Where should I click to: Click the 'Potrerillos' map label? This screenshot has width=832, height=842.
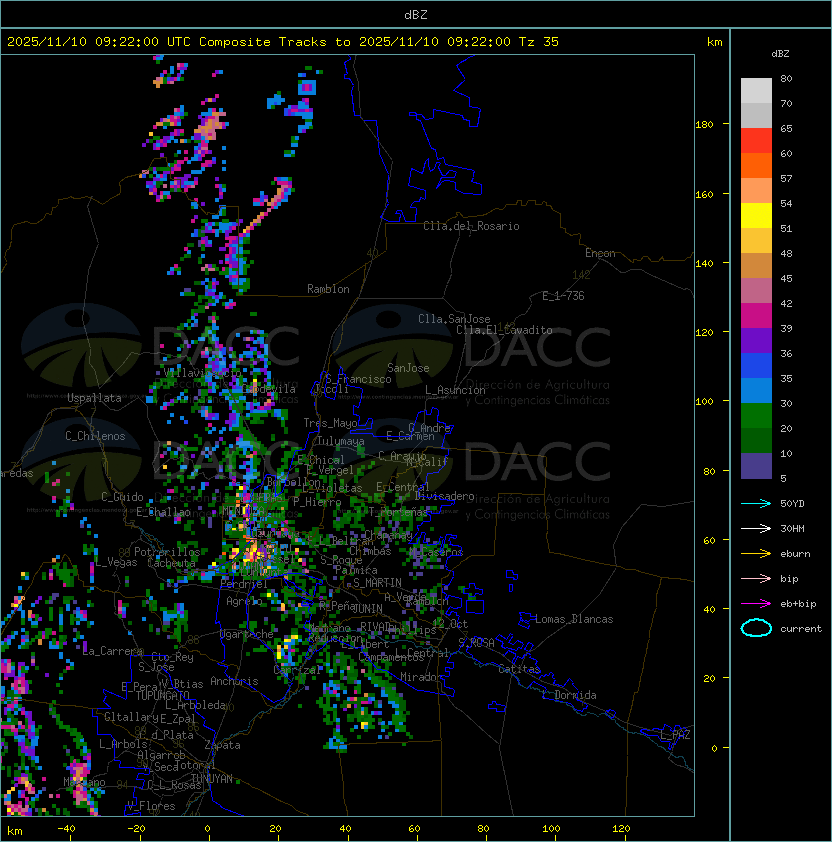pyautogui.click(x=167, y=552)
